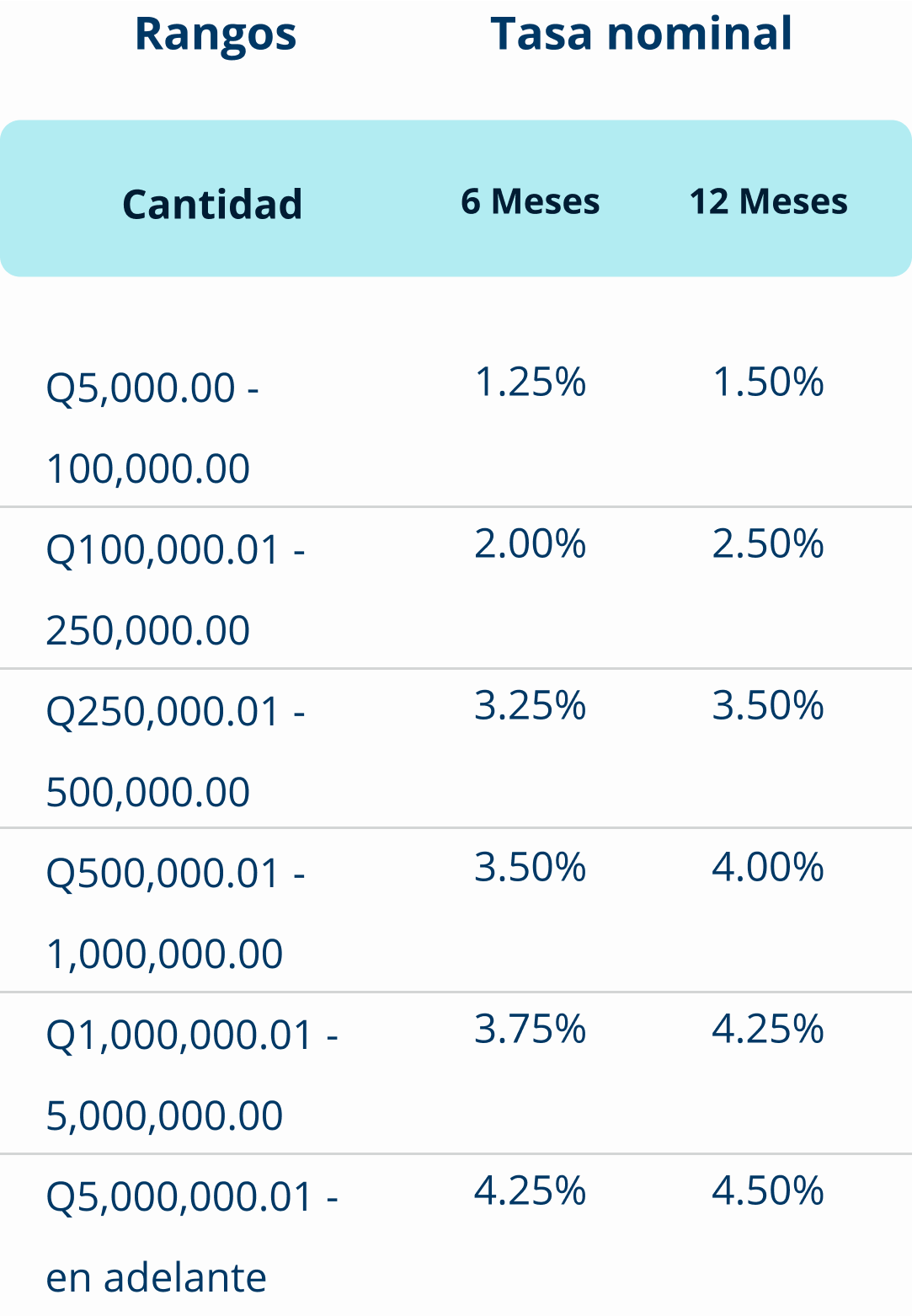Click the 1.25% six-month rate
Screen dimensions: 912x1316
click(531, 382)
